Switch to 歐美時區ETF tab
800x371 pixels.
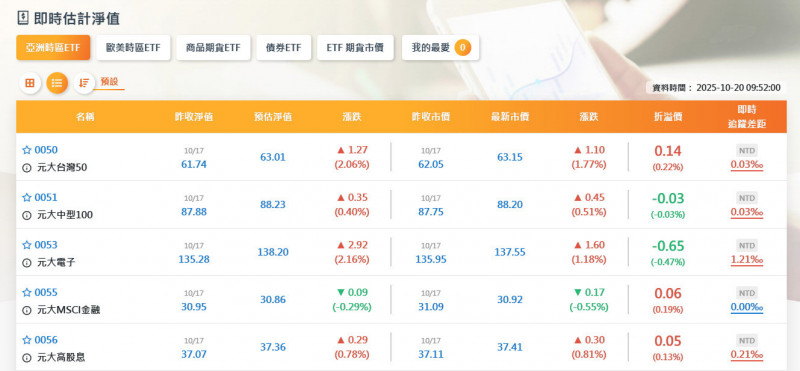133,47
